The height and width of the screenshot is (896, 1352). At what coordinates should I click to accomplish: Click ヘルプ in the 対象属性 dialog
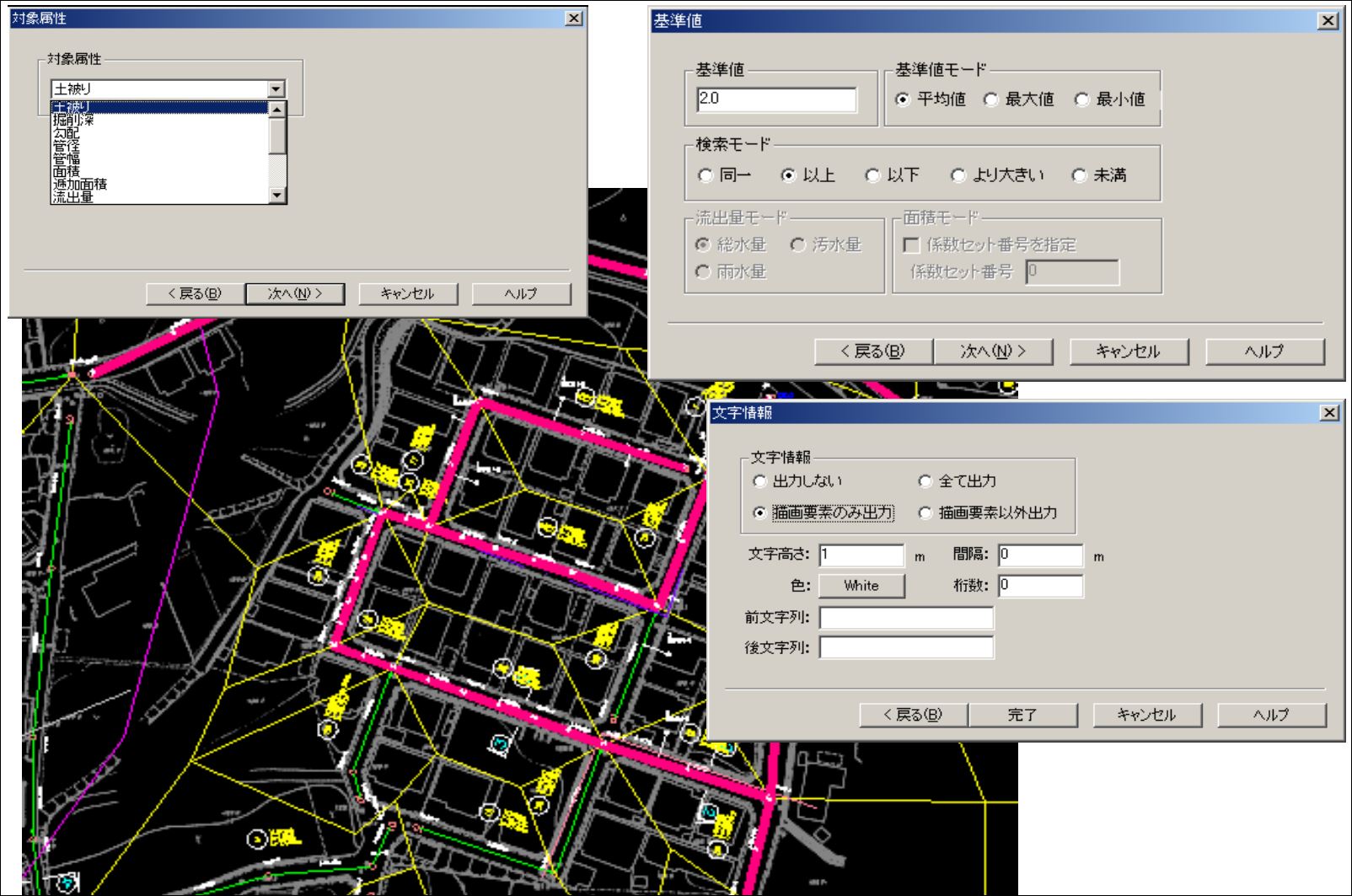click(522, 294)
